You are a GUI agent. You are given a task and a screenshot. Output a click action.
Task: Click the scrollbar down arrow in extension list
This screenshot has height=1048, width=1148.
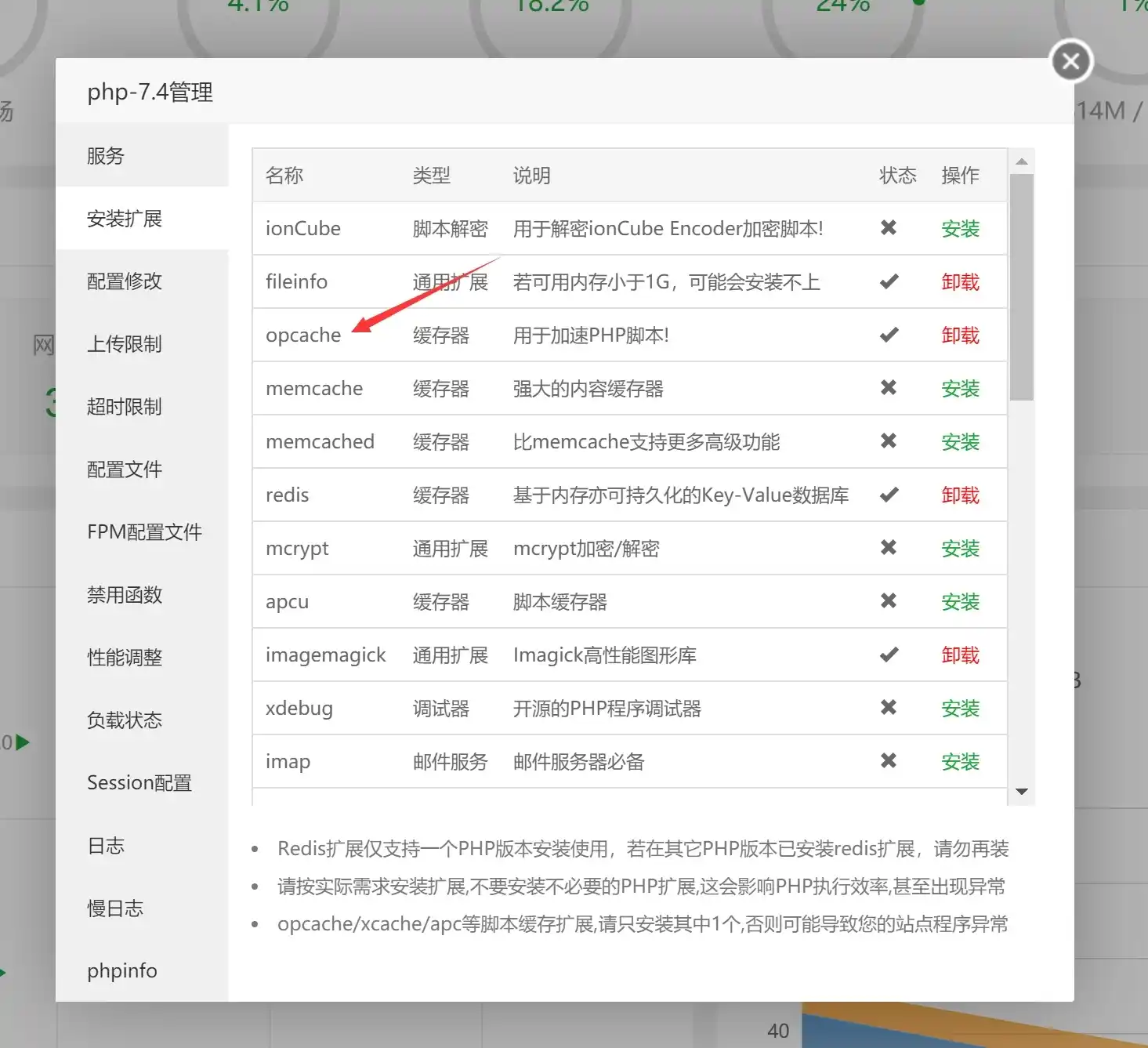click(1022, 792)
